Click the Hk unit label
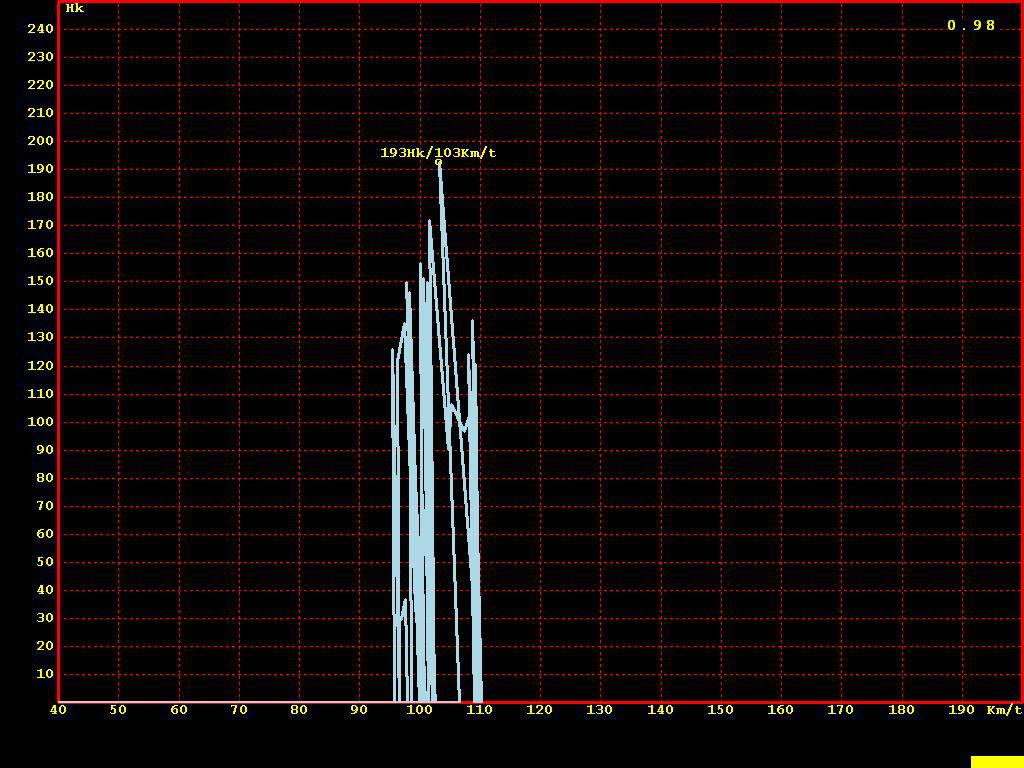Image resolution: width=1024 pixels, height=768 pixels. pos(75,8)
